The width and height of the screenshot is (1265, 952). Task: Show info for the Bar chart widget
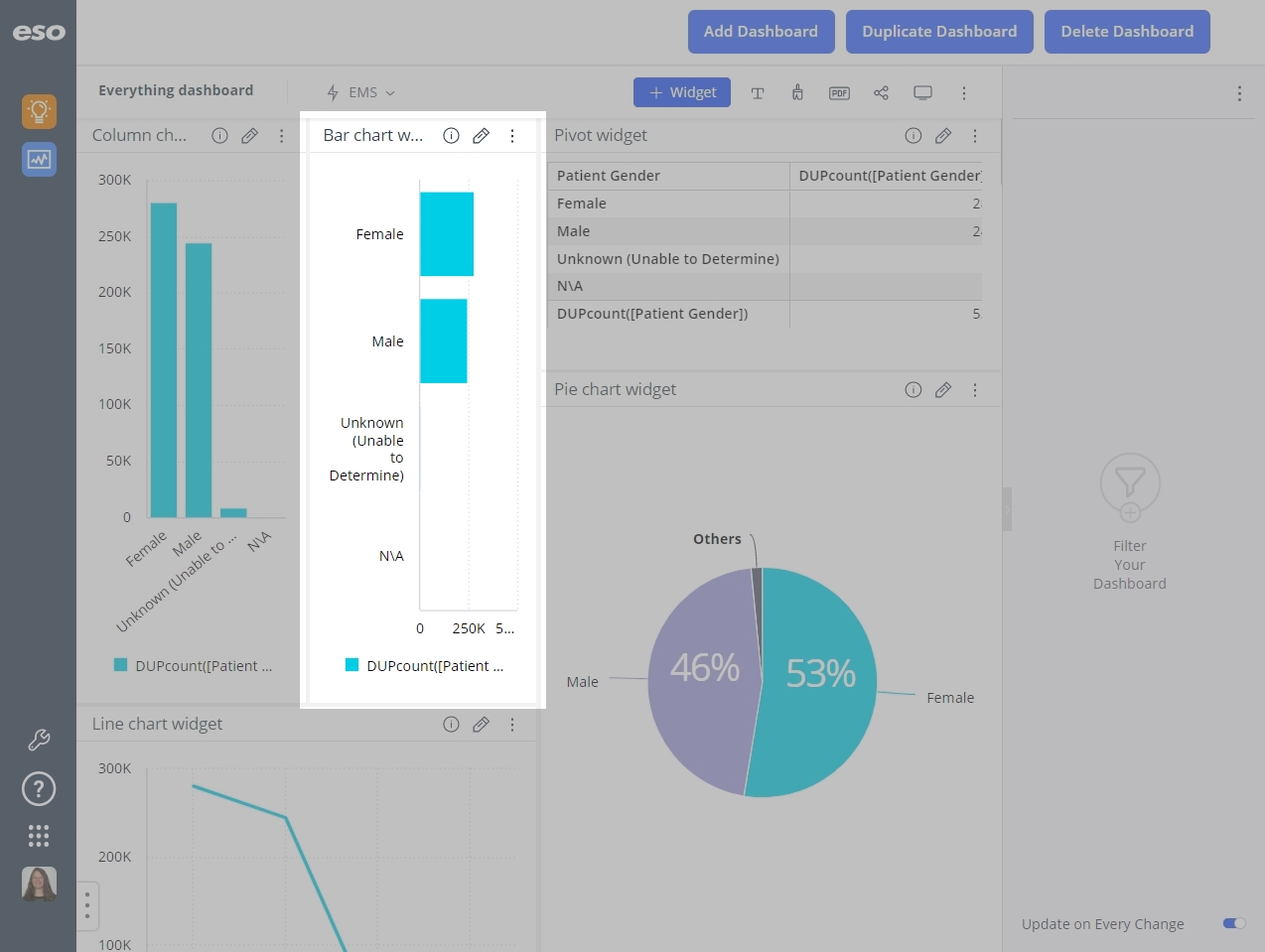pos(451,136)
